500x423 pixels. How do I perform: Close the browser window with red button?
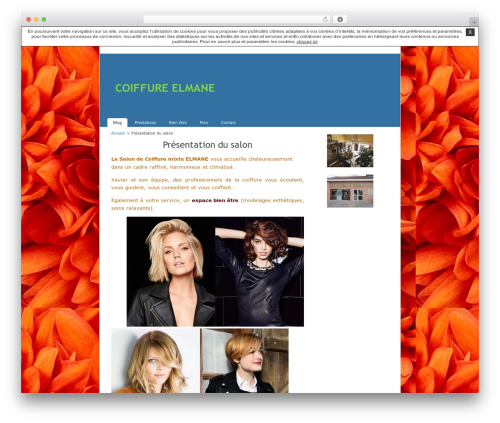[x=29, y=20]
